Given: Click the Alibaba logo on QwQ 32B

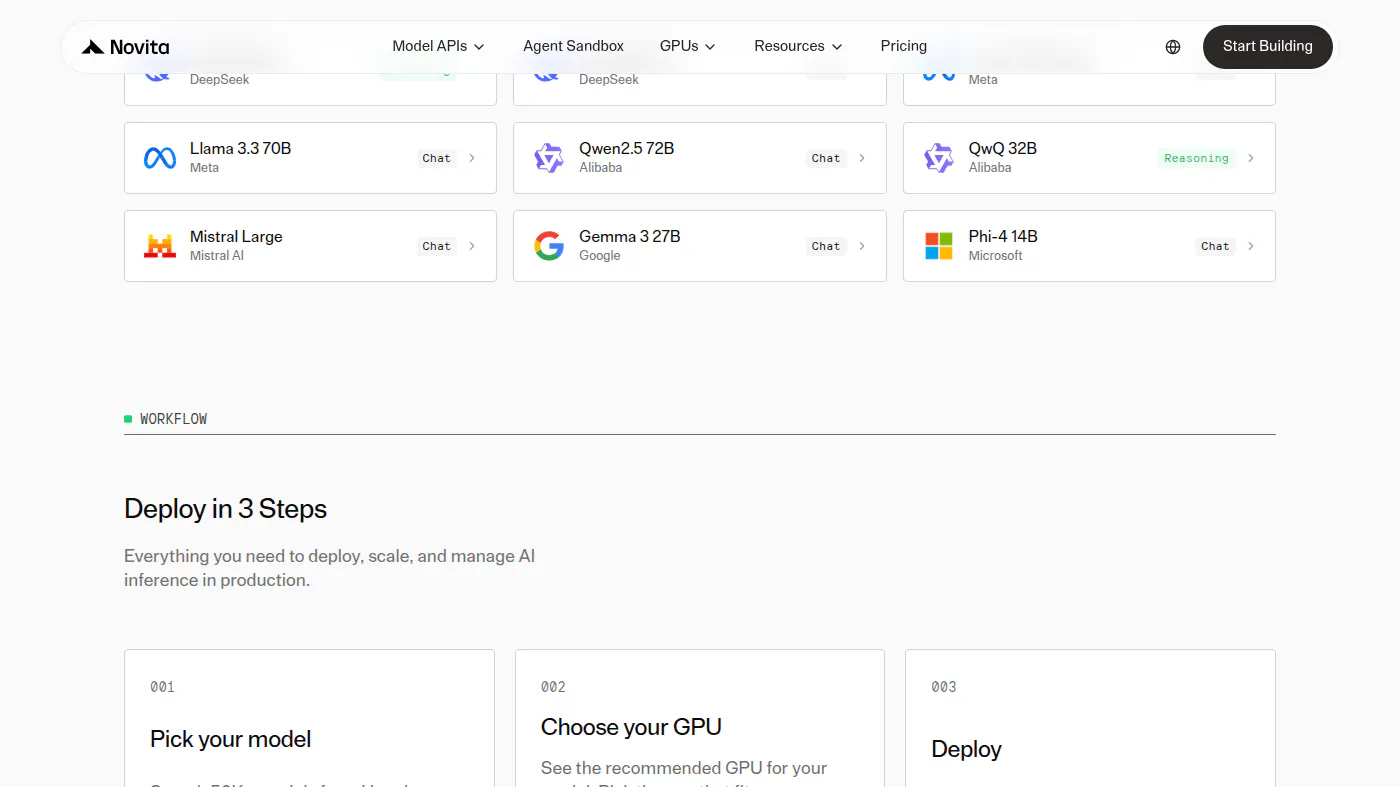Looking at the screenshot, I should click(938, 158).
